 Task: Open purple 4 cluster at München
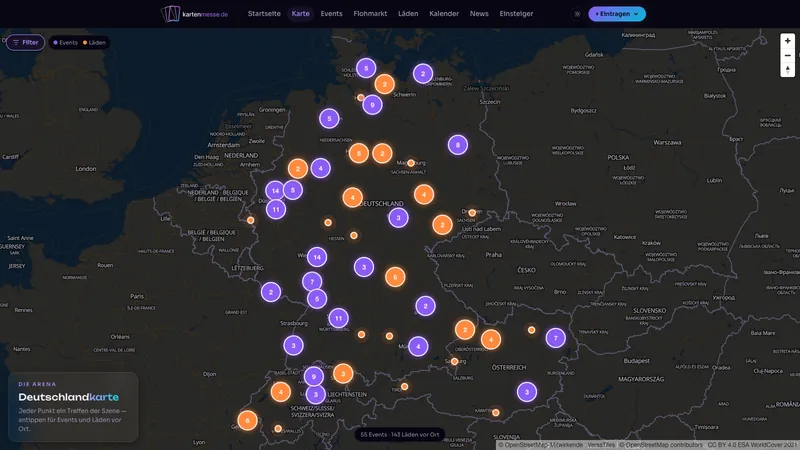pyautogui.click(x=418, y=346)
